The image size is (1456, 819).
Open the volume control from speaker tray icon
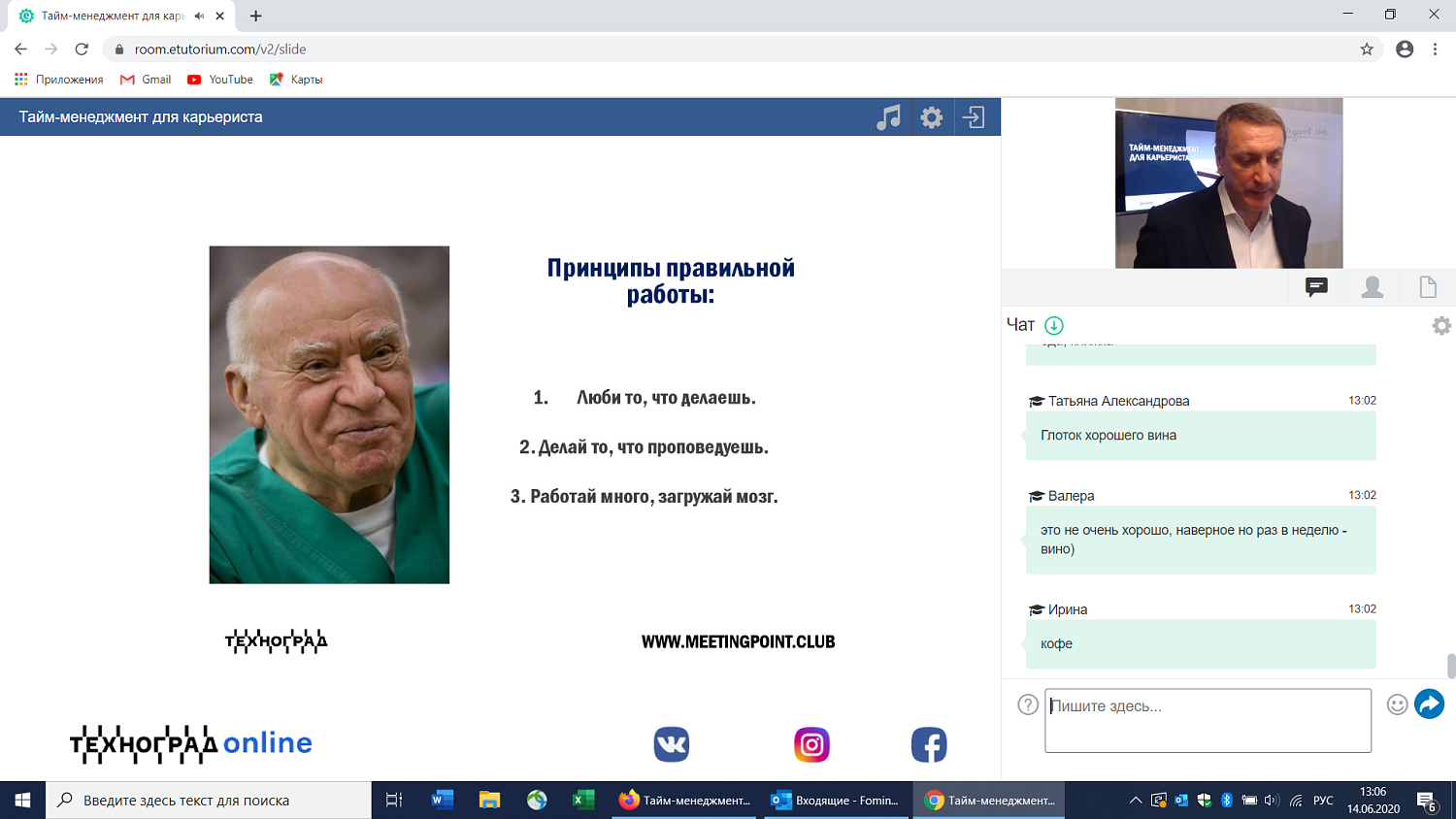click(1273, 800)
